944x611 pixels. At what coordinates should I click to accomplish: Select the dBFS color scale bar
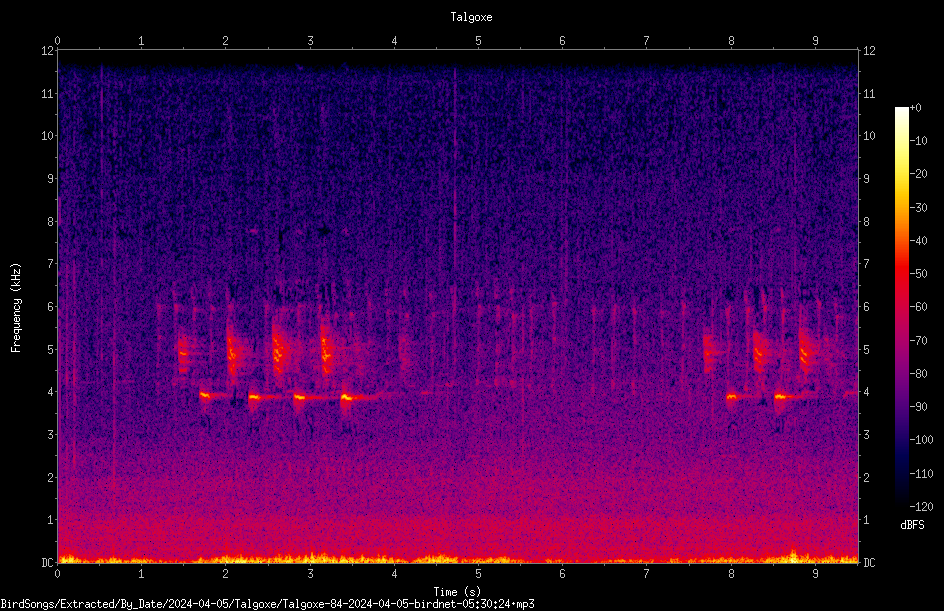[x=901, y=306]
